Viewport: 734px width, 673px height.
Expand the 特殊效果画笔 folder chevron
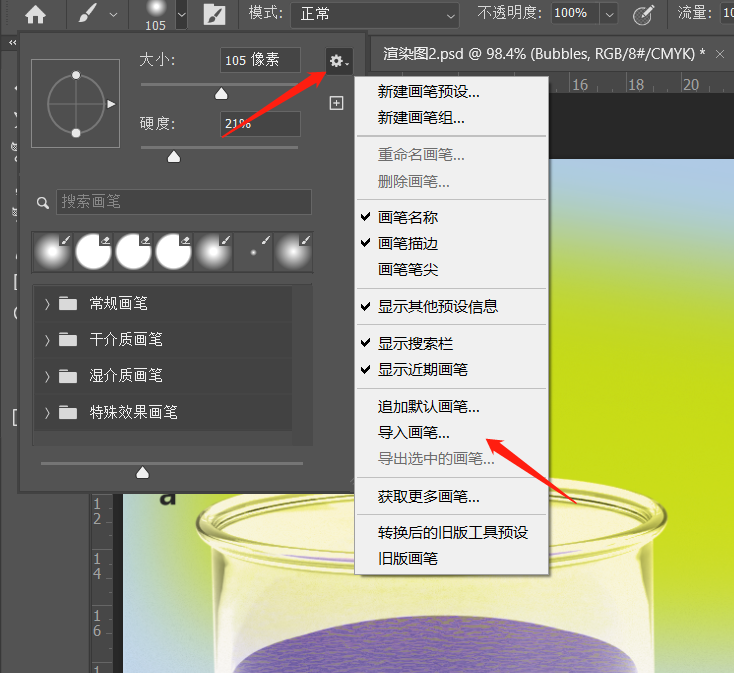[x=47, y=413]
